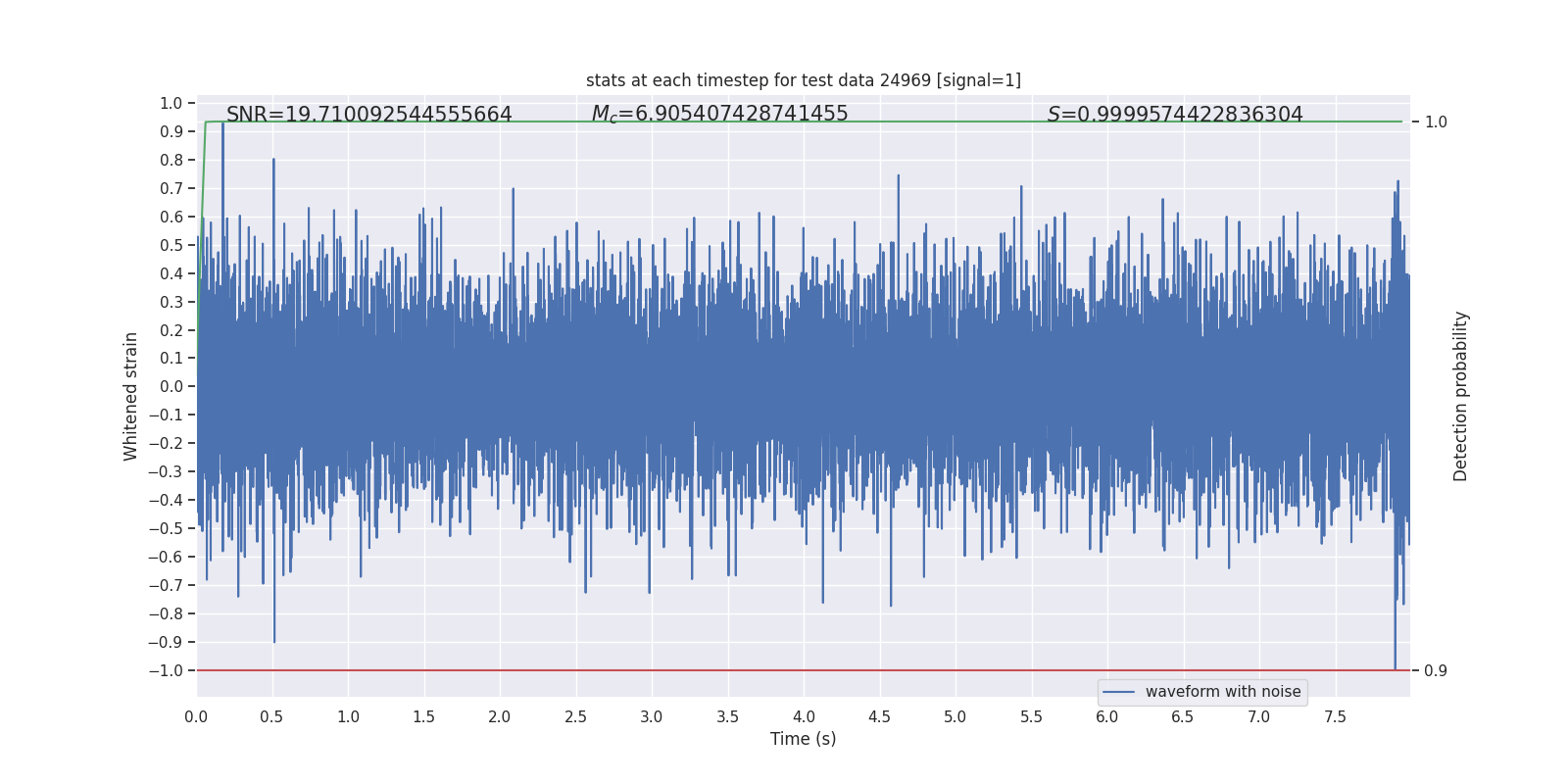Image resolution: width=1568 pixels, height=784 pixels.
Task: Click the 2.5 tick on time axis
Action: point(576,717)
